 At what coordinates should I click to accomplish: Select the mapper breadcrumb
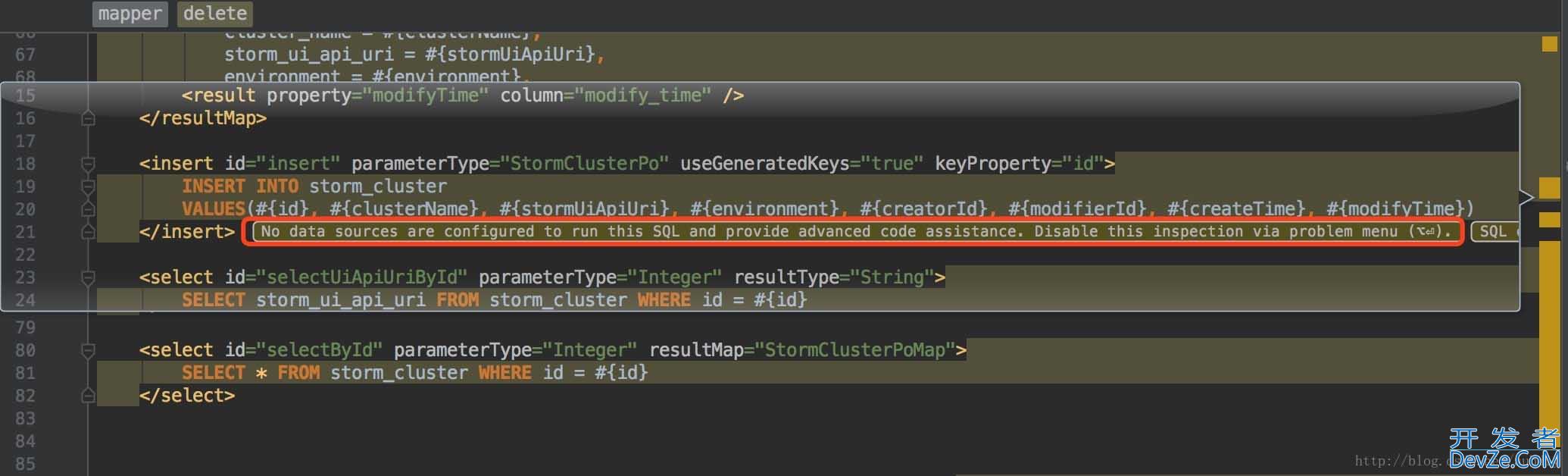(x=130, y=14)
